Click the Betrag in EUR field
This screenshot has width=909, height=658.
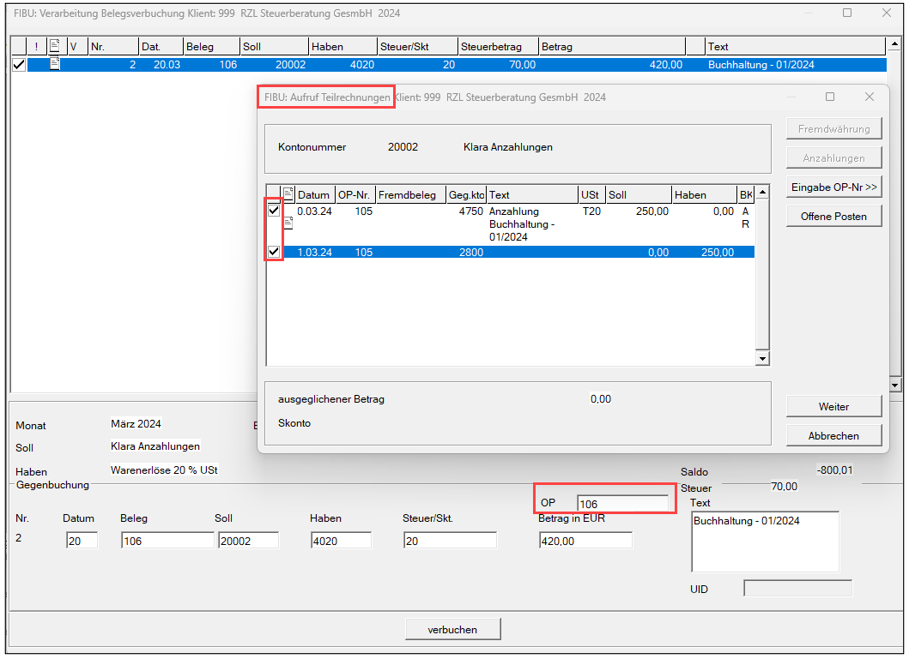584,540
